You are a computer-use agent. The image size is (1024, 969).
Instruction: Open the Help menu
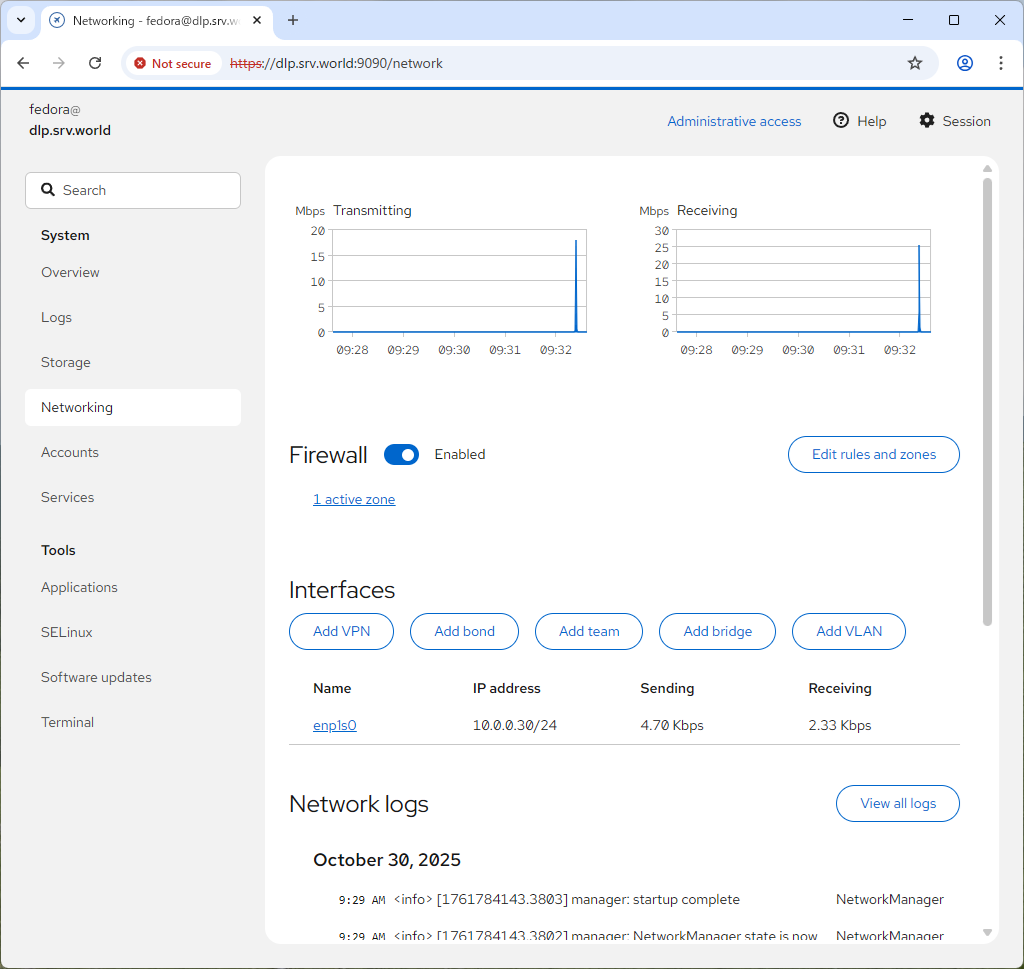pos(859,121)
